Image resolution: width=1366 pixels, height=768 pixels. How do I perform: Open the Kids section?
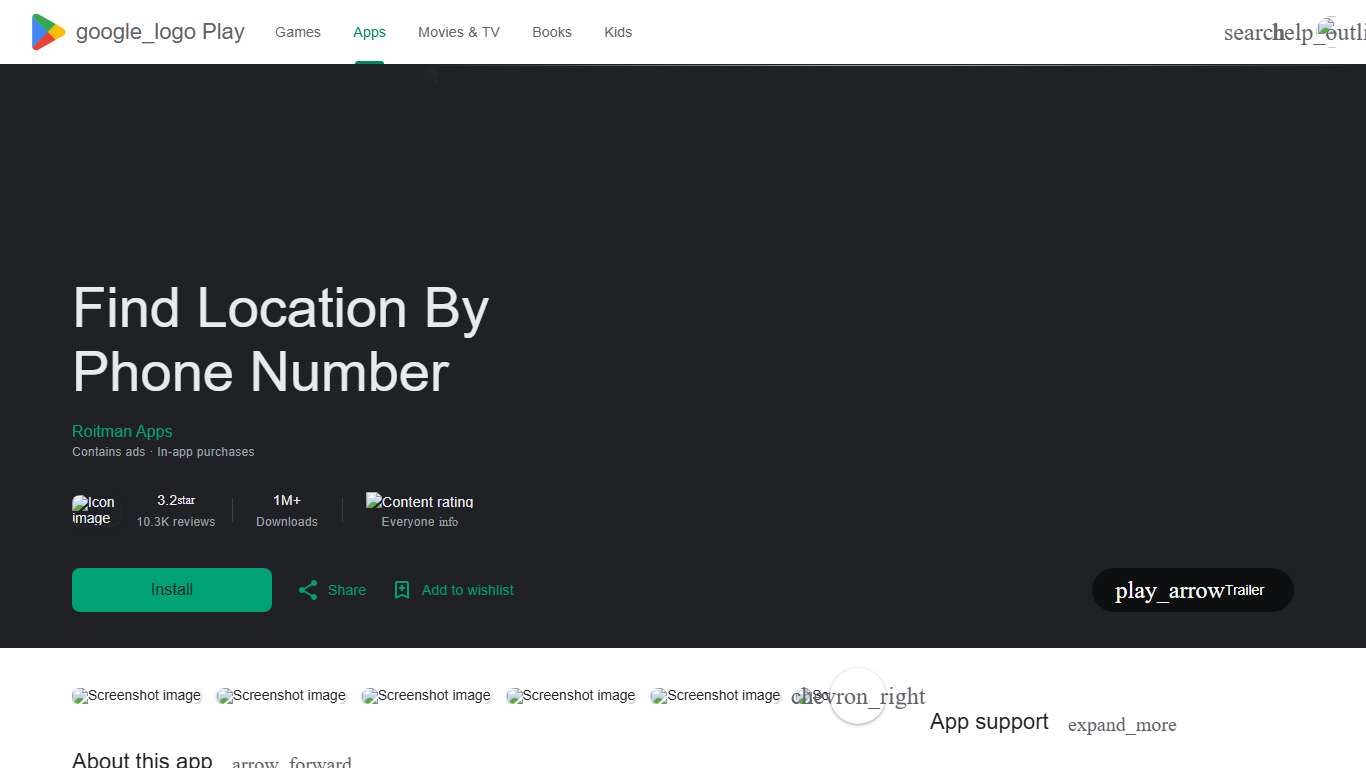click(x=618, y=32)
